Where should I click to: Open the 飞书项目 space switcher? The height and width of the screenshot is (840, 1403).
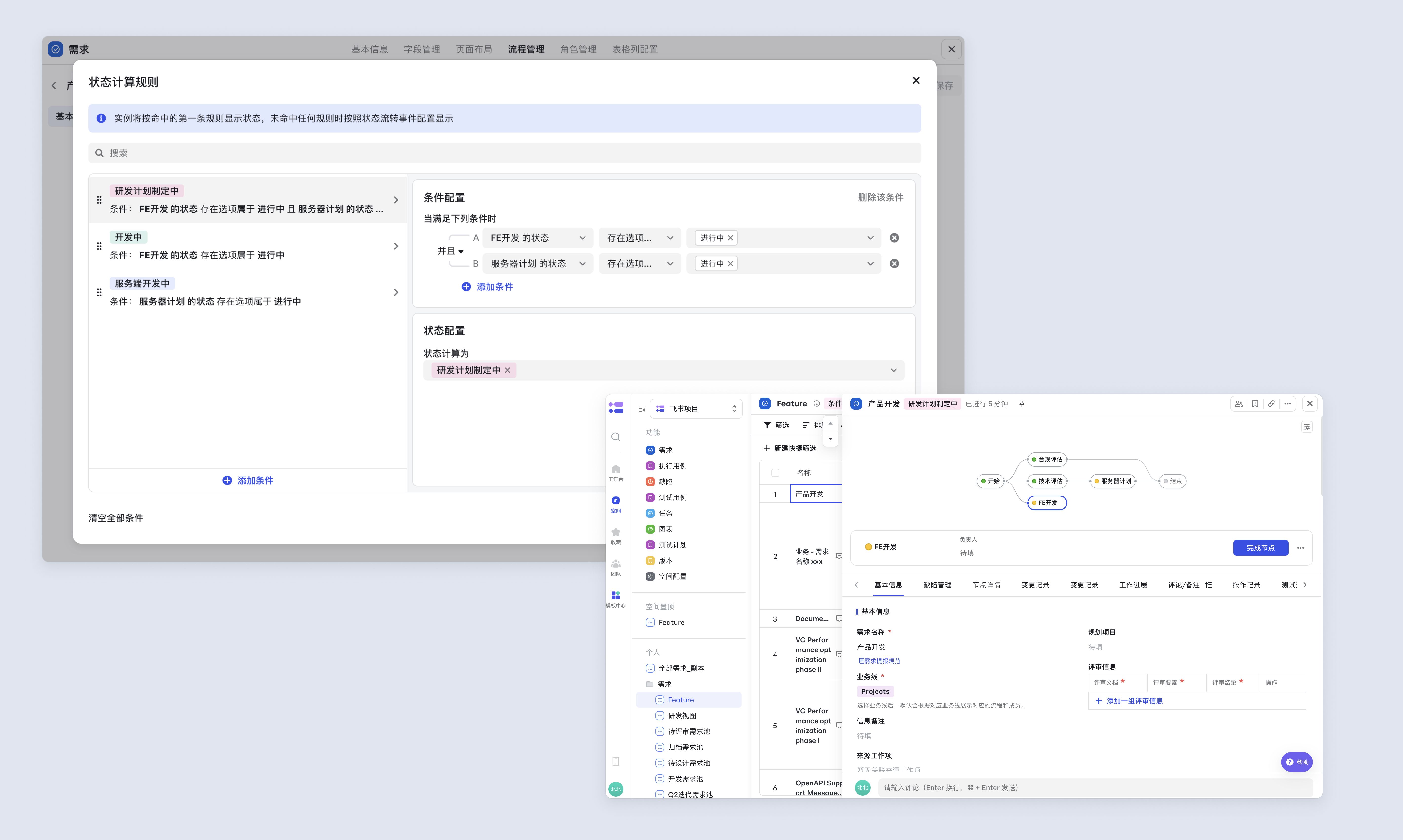point(696,409)
